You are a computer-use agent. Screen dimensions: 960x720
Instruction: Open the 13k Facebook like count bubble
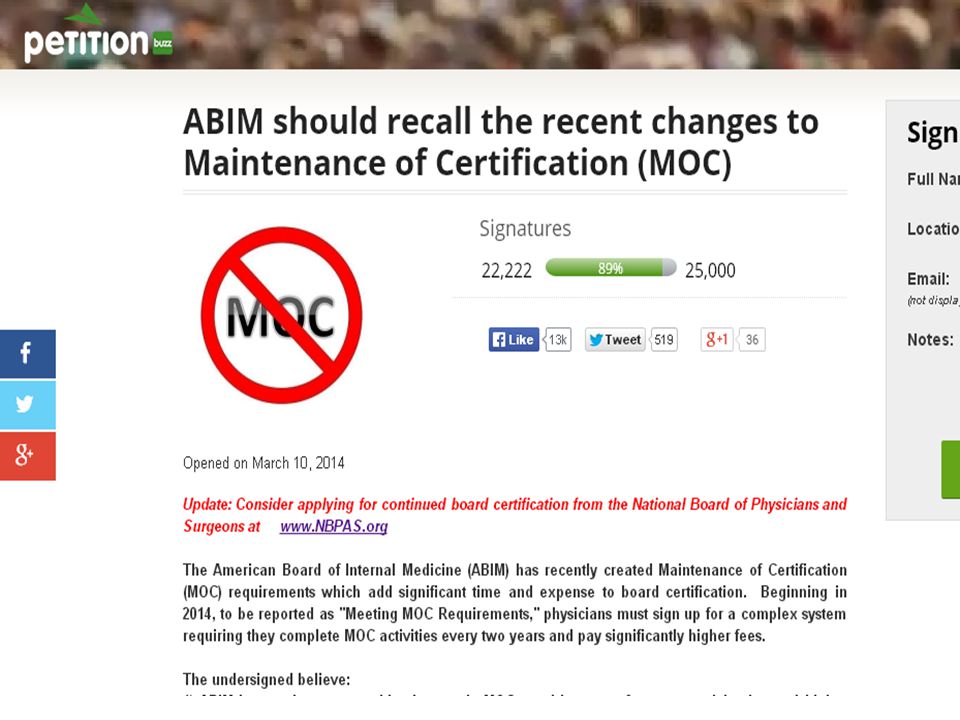(558, 340)
